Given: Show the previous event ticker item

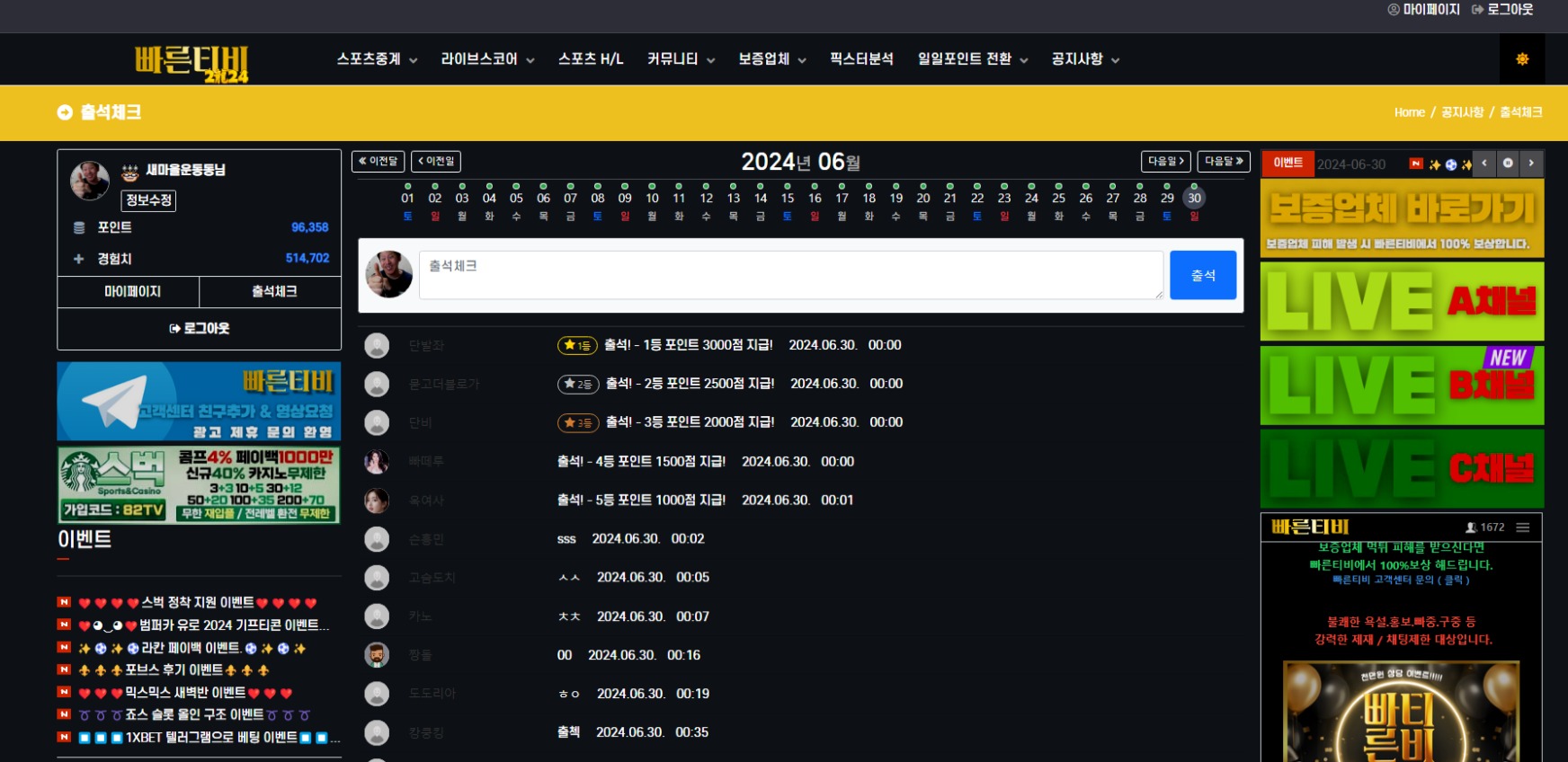Looking at the screenshot, I should pos(1484,163).
